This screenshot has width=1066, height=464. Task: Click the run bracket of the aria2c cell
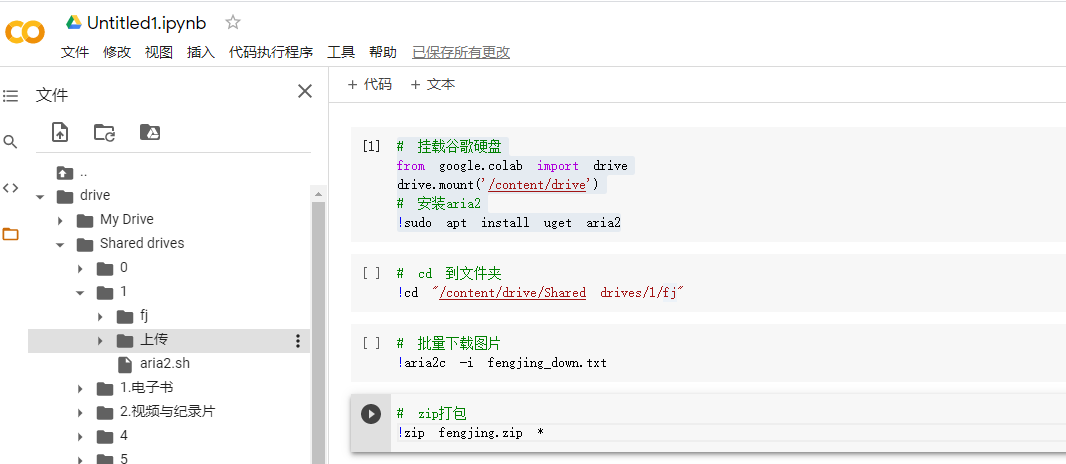[x=371, y=343]
